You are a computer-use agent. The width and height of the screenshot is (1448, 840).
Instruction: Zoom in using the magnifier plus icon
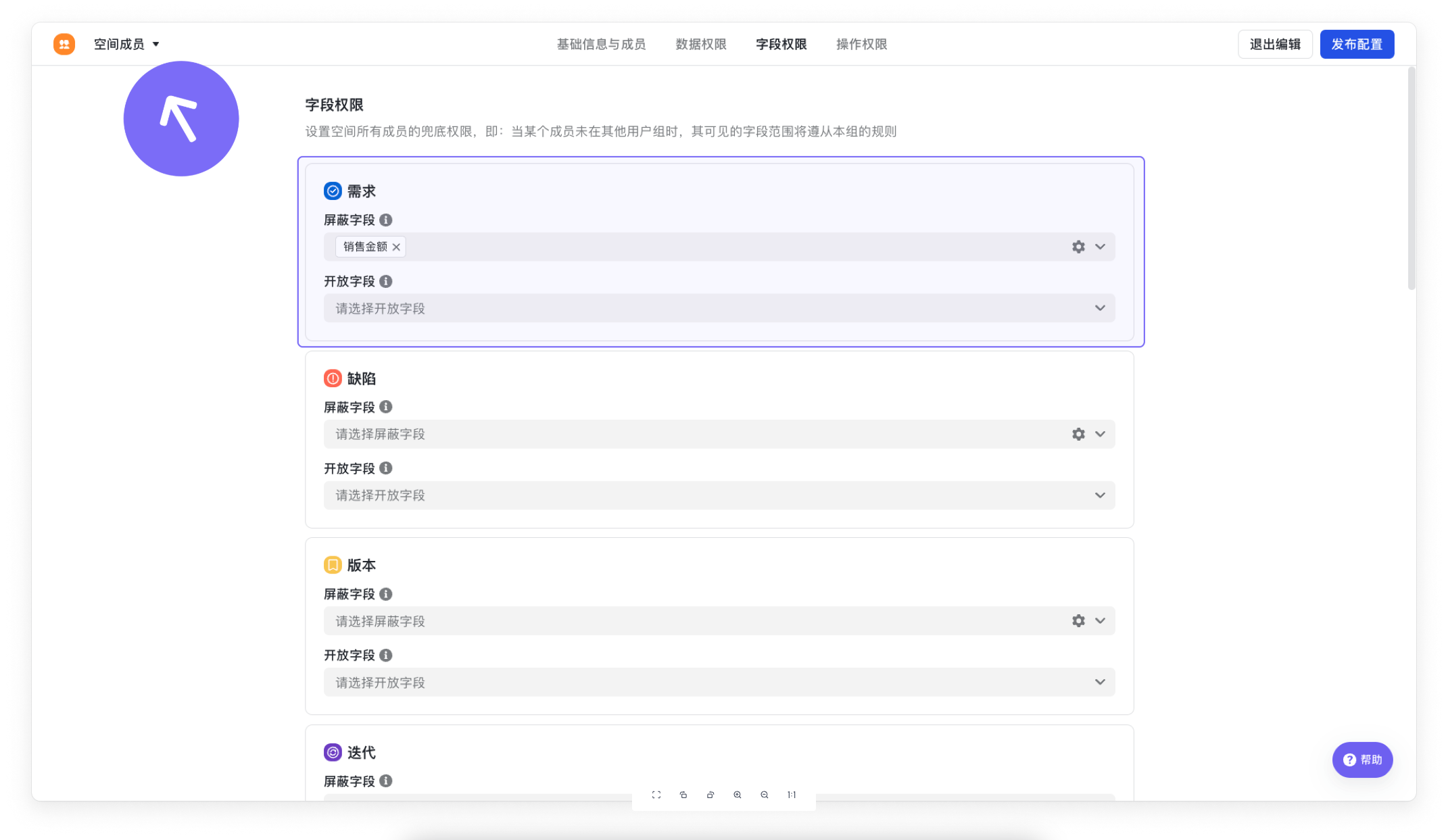point(738,795)
